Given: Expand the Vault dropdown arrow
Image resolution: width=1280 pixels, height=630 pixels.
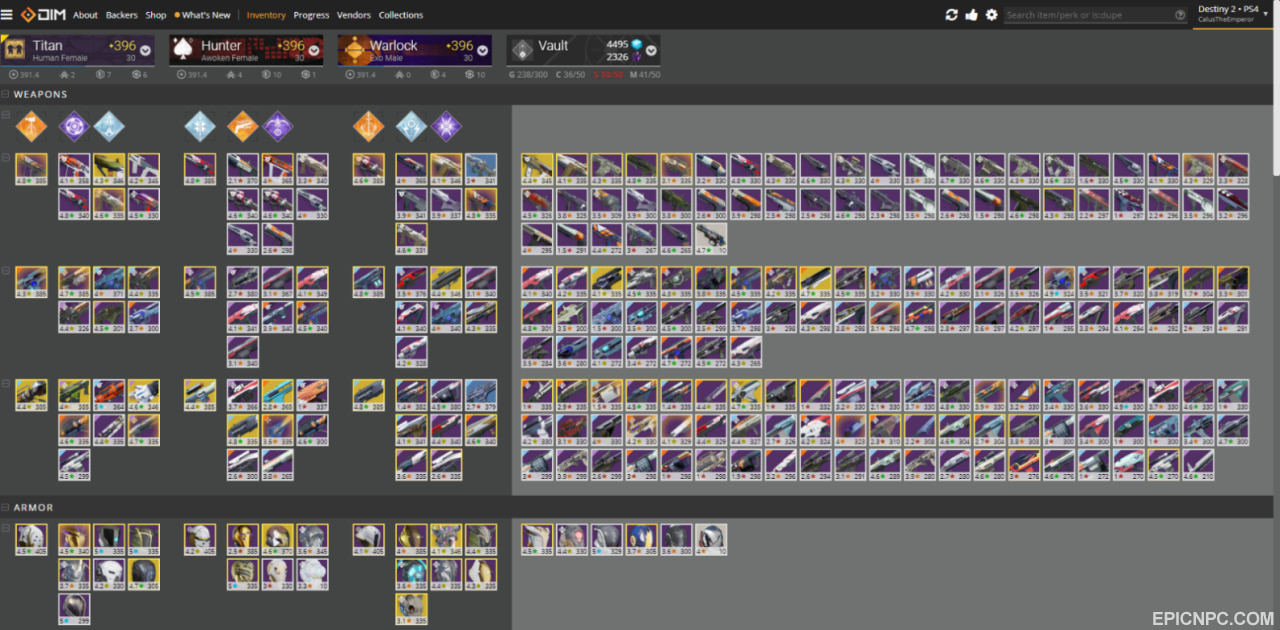Looking at the screenshot, I should pos(651,50).
